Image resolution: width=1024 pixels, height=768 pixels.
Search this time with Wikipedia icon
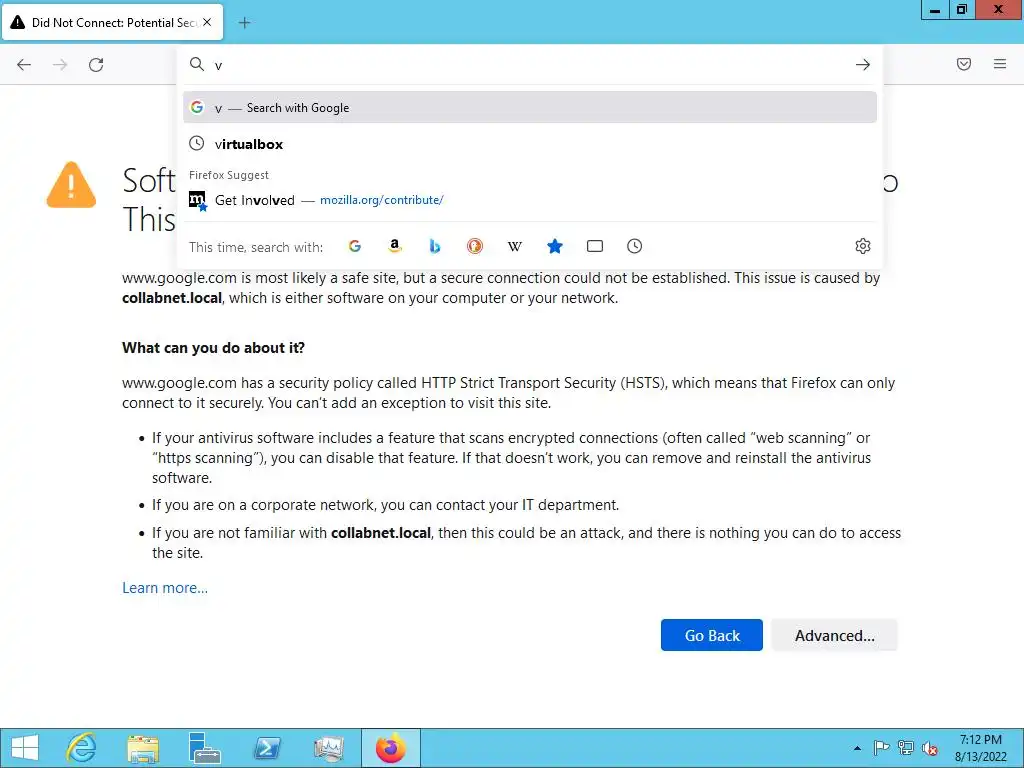pyautogui.click(x=515, y=246)
